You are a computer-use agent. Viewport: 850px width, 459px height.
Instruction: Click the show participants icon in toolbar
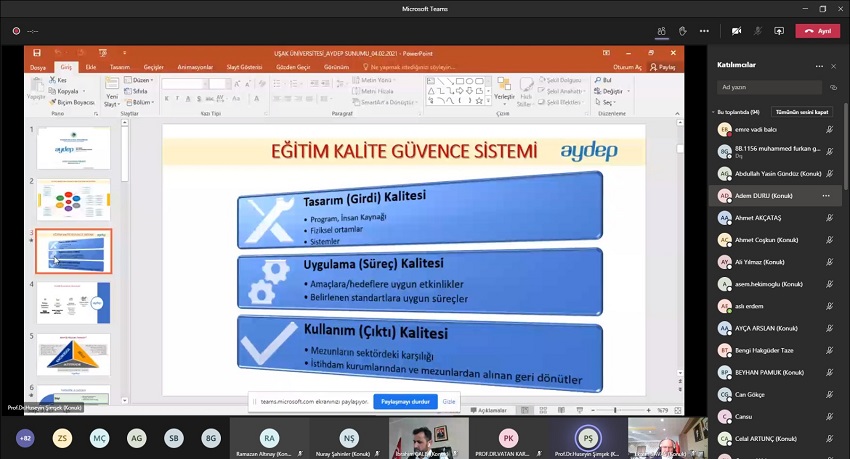pos(661,31)
